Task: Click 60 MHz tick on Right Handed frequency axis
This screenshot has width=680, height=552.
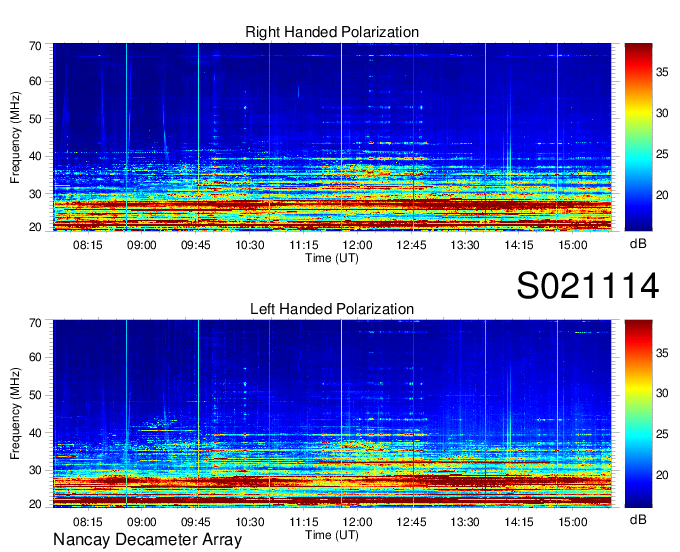Action: [35, 81]
